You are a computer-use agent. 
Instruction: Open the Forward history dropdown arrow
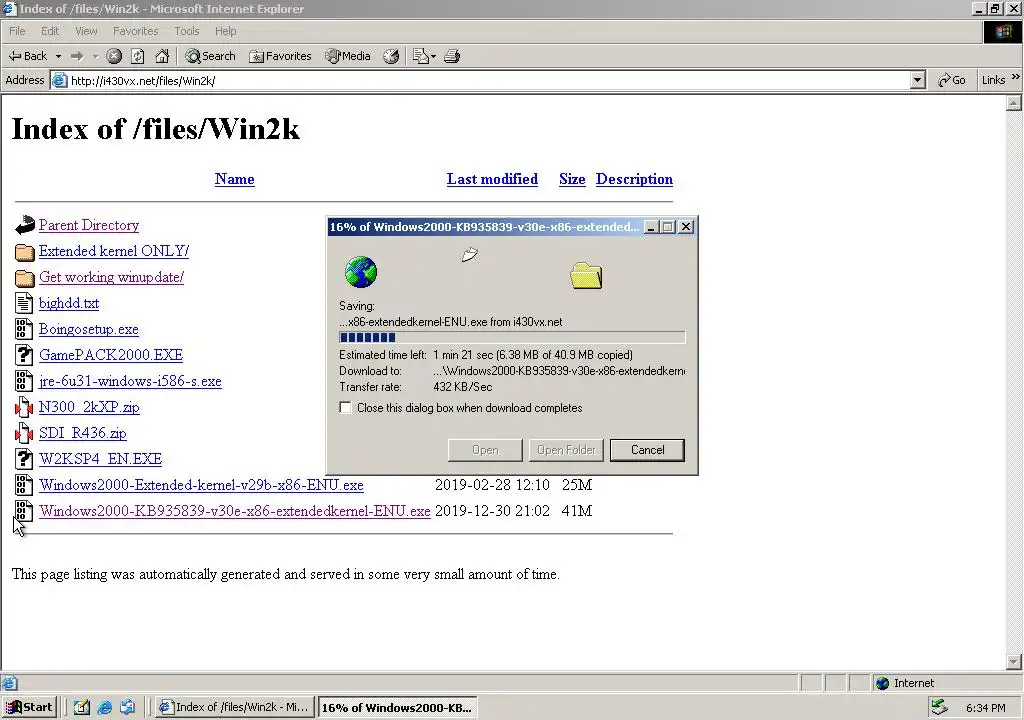point(95,56)
